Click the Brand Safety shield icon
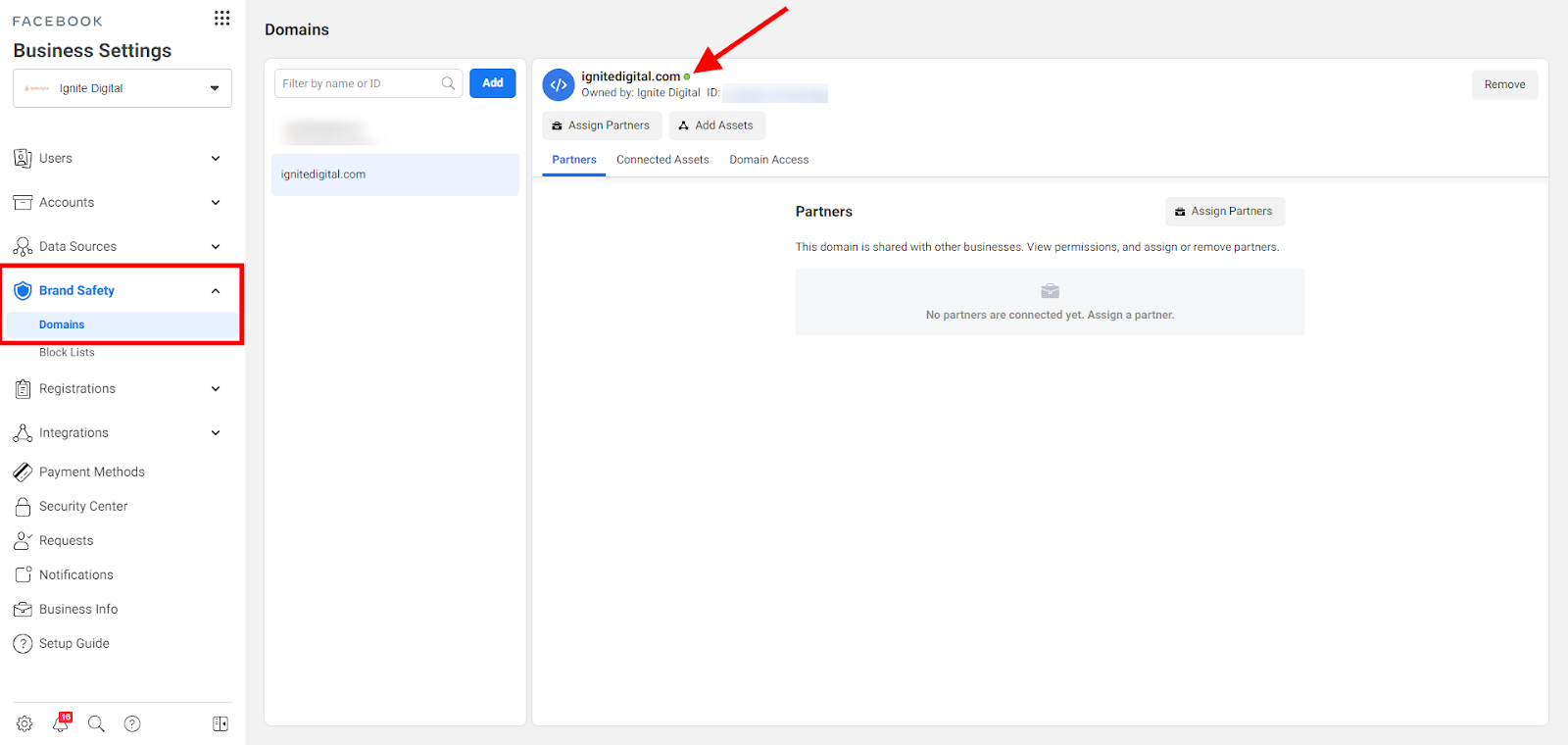 23,291
